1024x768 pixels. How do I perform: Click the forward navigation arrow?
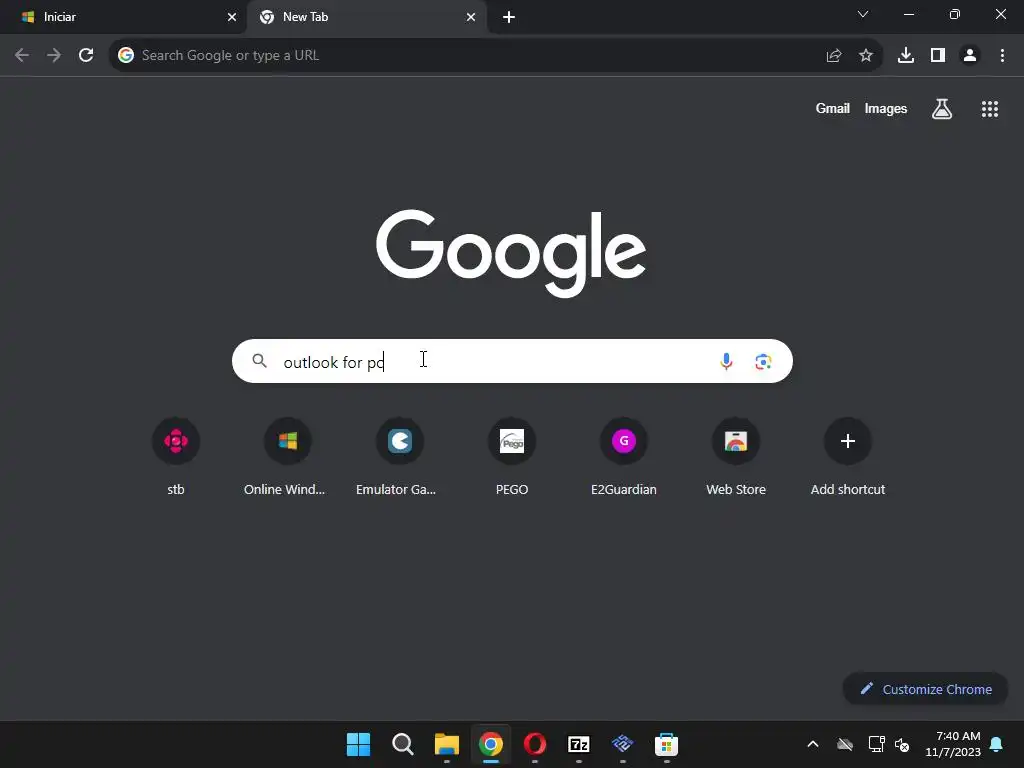(54, 56)
